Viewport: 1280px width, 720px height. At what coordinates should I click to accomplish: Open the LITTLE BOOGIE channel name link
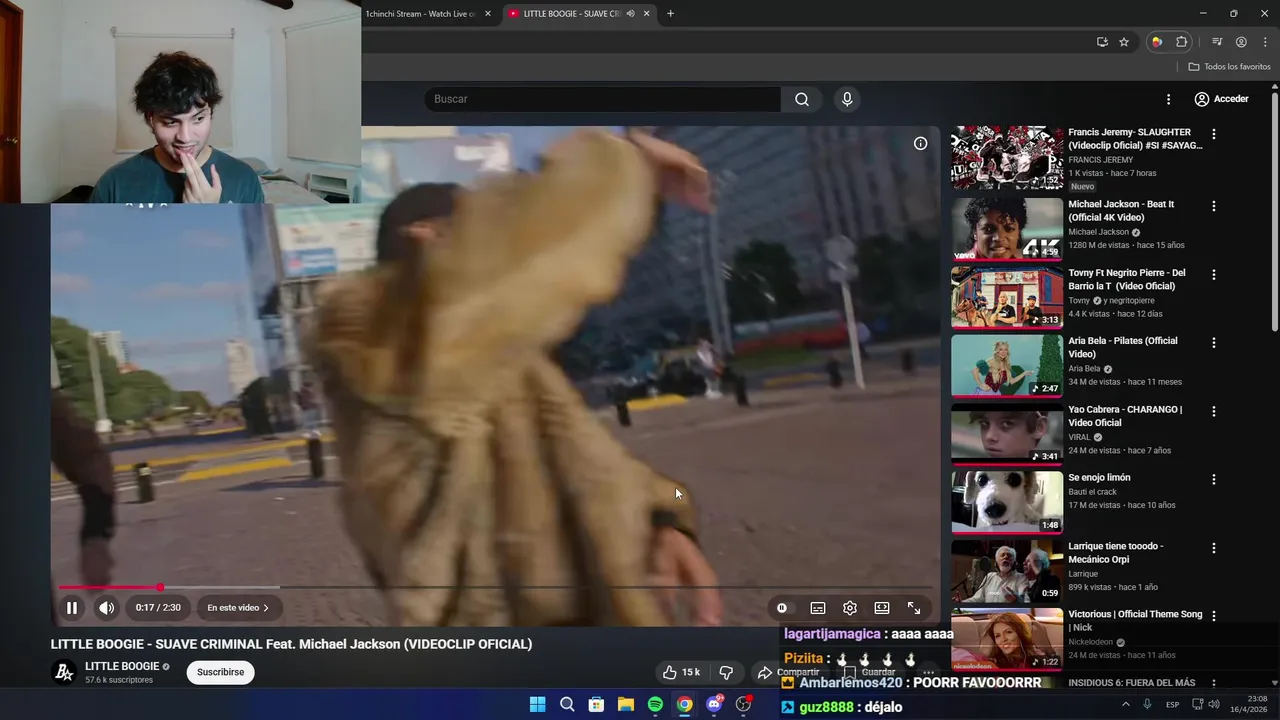click(122, 666)
